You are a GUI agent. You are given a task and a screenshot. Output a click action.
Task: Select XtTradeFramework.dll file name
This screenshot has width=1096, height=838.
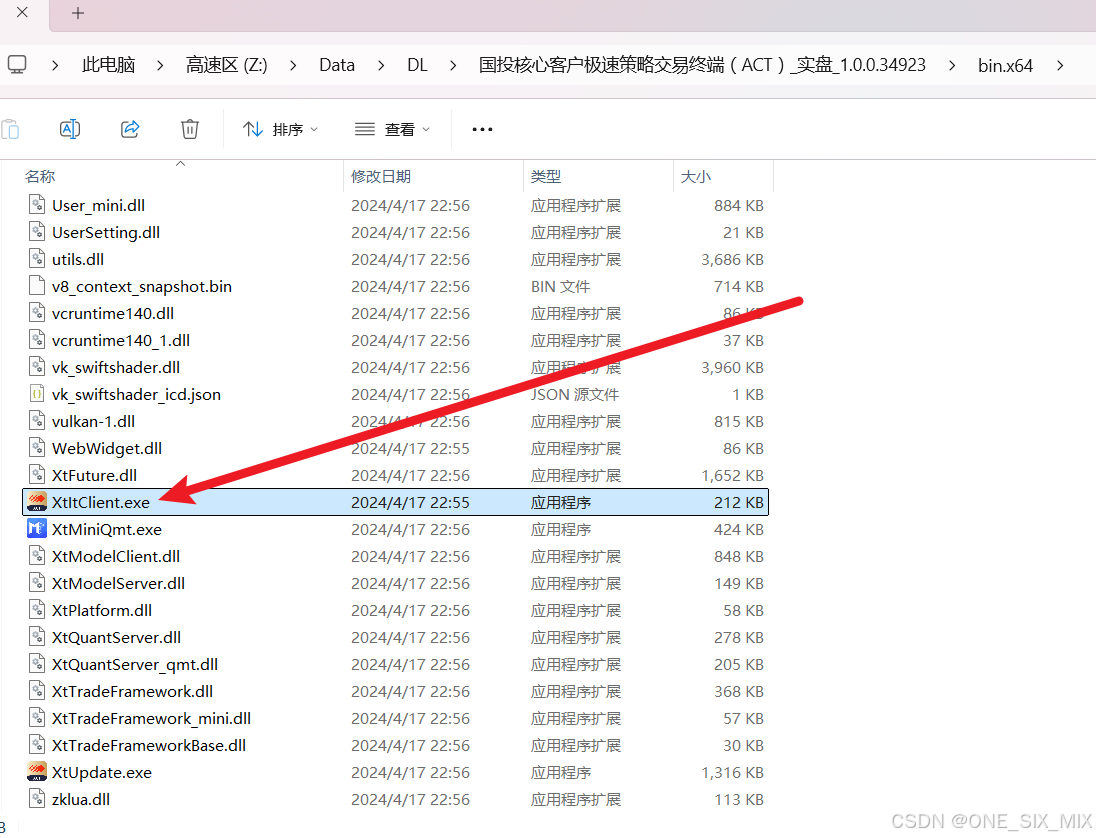[132, 691]
